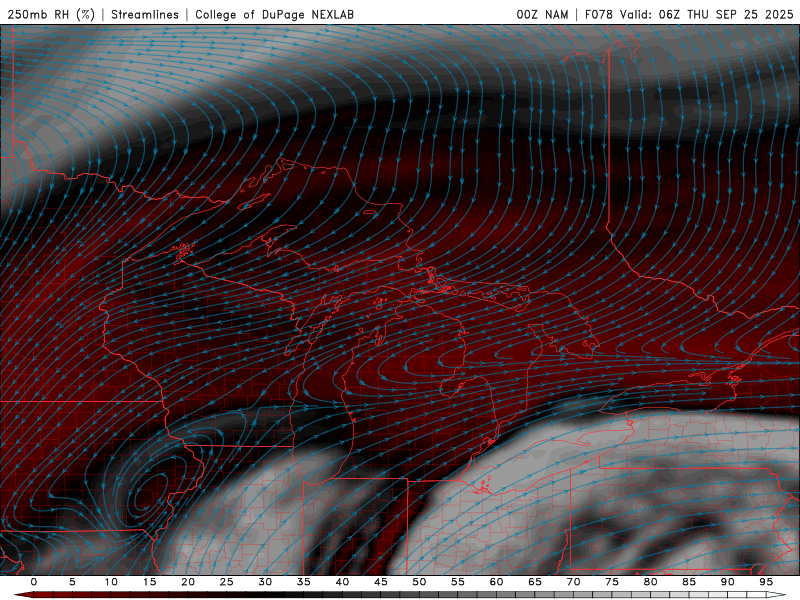Click the '20' humidity scale value
This screenshot has height=600, width=800.
pyautogui.click(x=188, y=582)
